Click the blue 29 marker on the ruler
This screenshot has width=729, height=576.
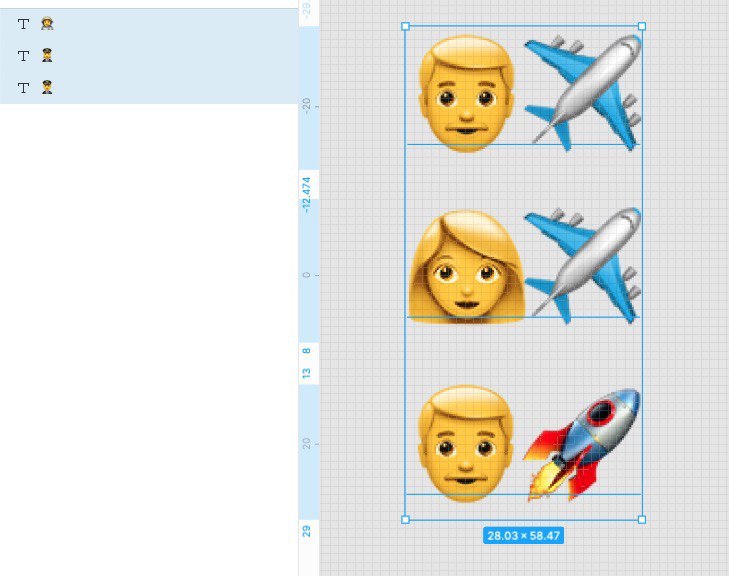pos(306,531)
